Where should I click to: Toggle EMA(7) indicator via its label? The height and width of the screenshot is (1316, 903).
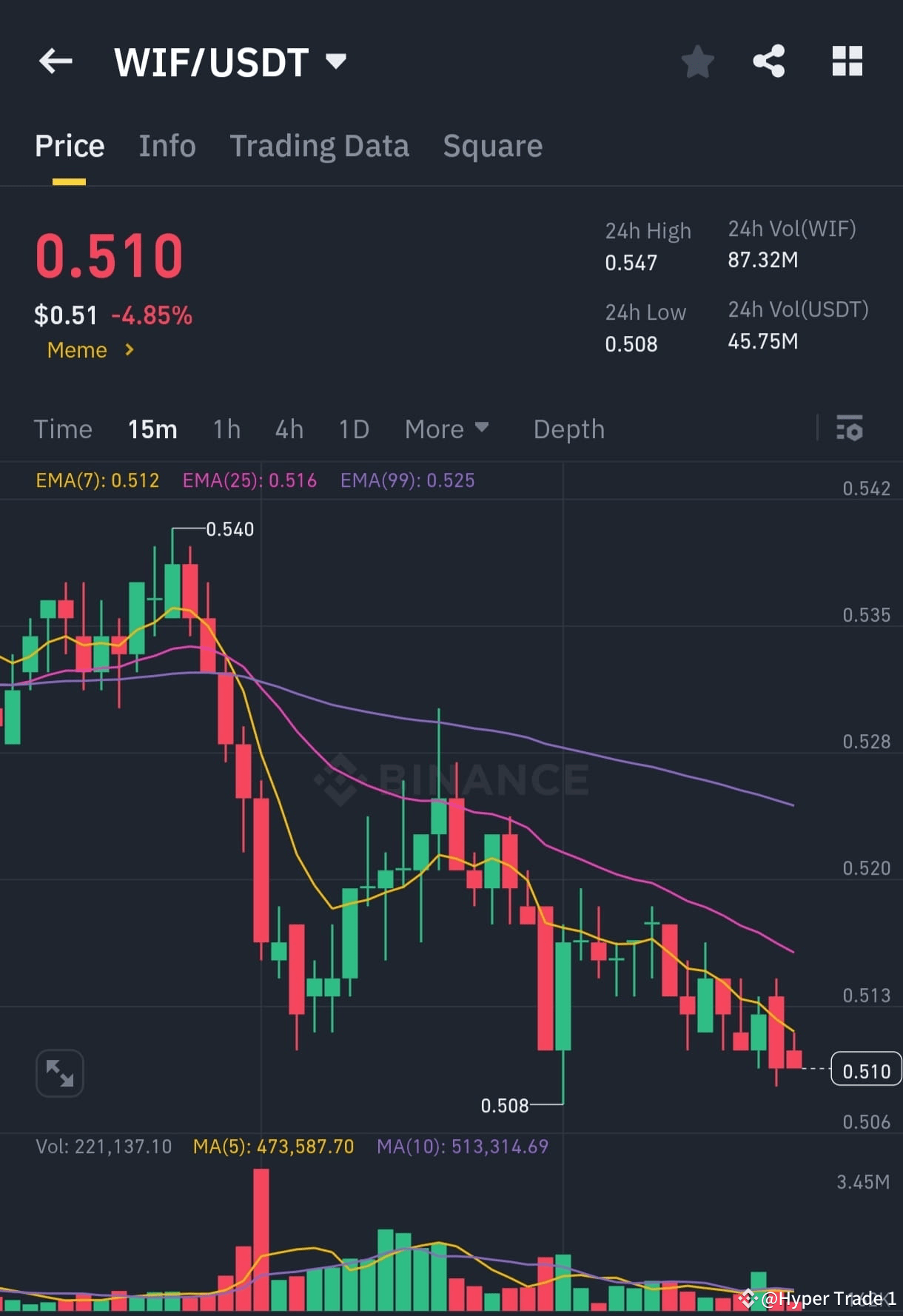coord(97,480)
